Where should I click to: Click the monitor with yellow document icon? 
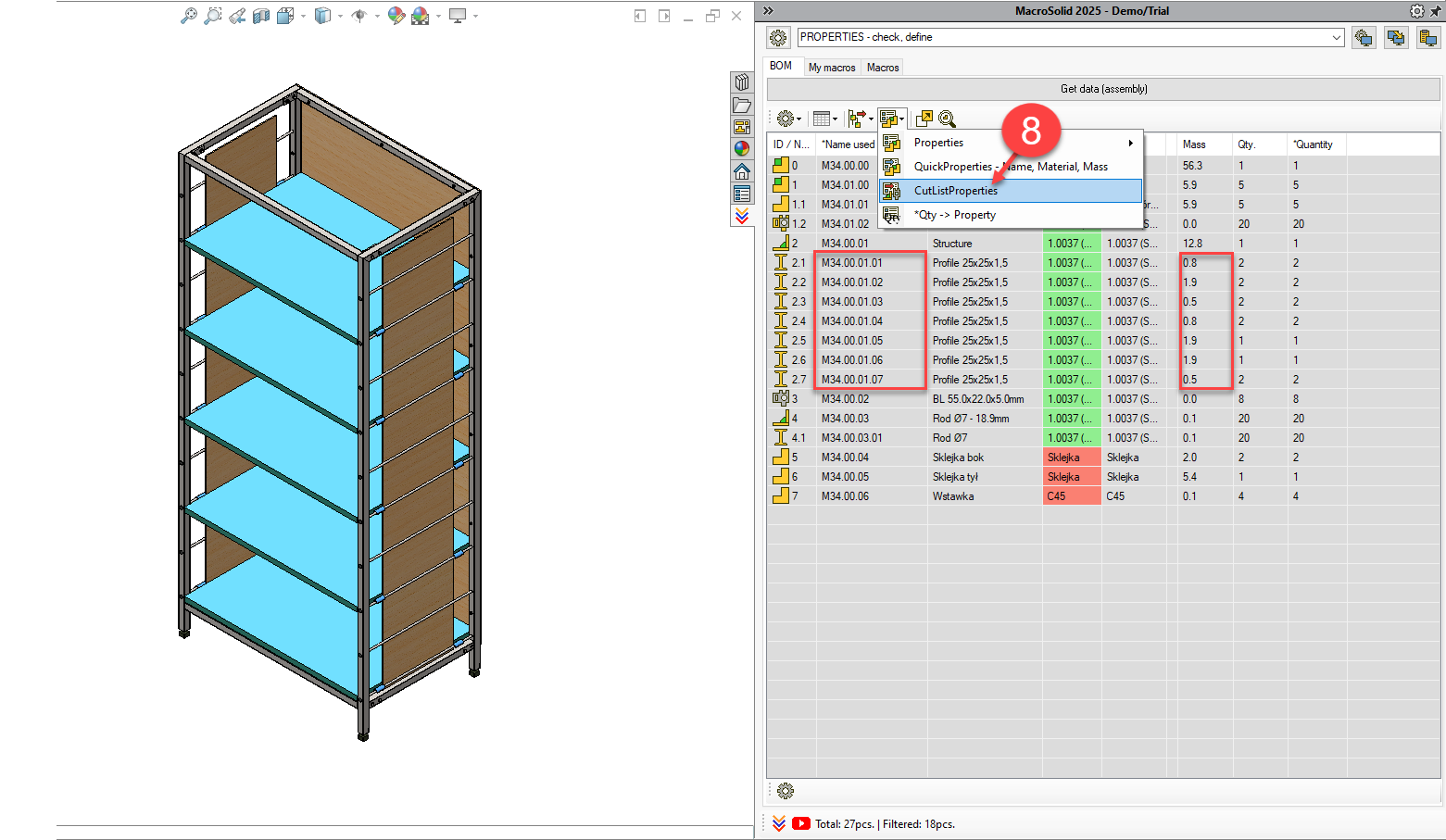(1428, 38)
